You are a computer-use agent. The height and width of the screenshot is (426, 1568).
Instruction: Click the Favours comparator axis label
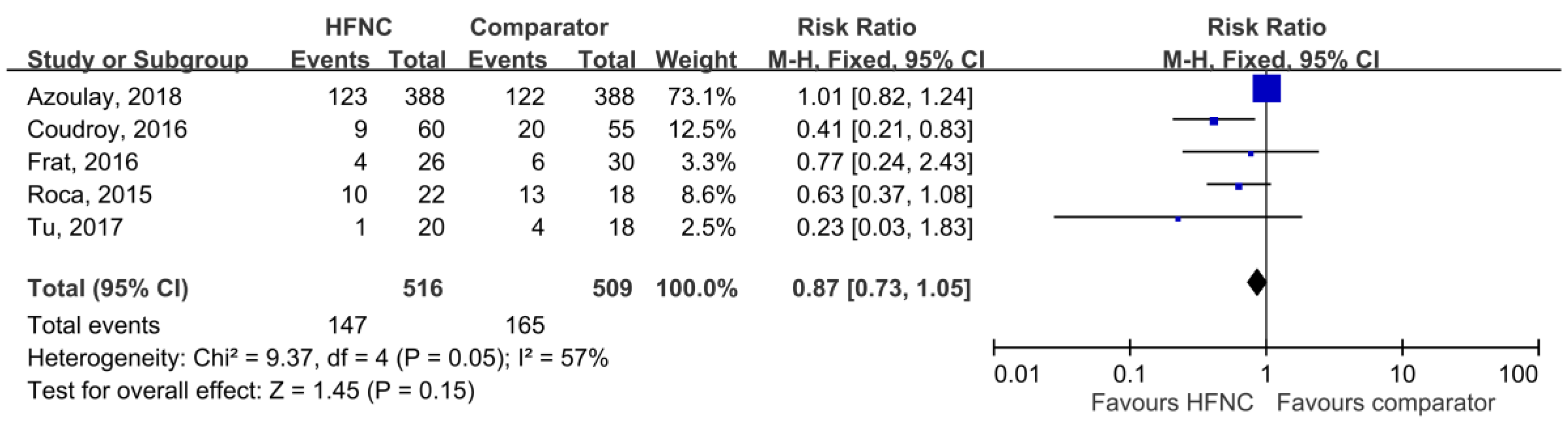1385,403
